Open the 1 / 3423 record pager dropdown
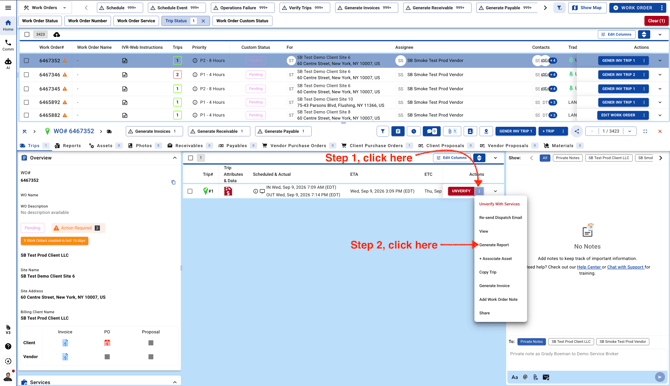The width and height of the screenshot is (670, 386). (x=629, y=131)
